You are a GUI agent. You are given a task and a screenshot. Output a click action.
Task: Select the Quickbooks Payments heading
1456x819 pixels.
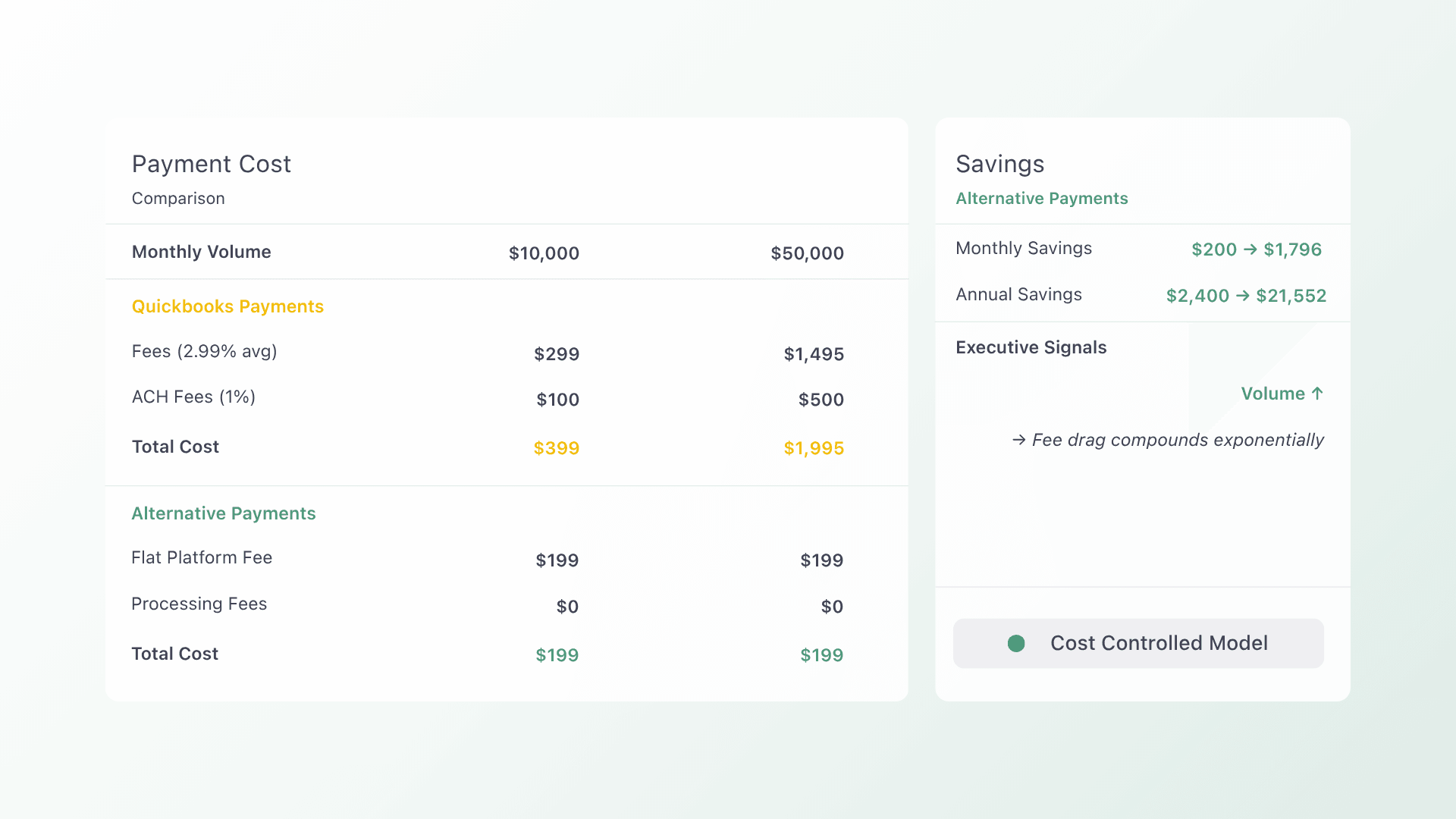[x=227, y=306]
